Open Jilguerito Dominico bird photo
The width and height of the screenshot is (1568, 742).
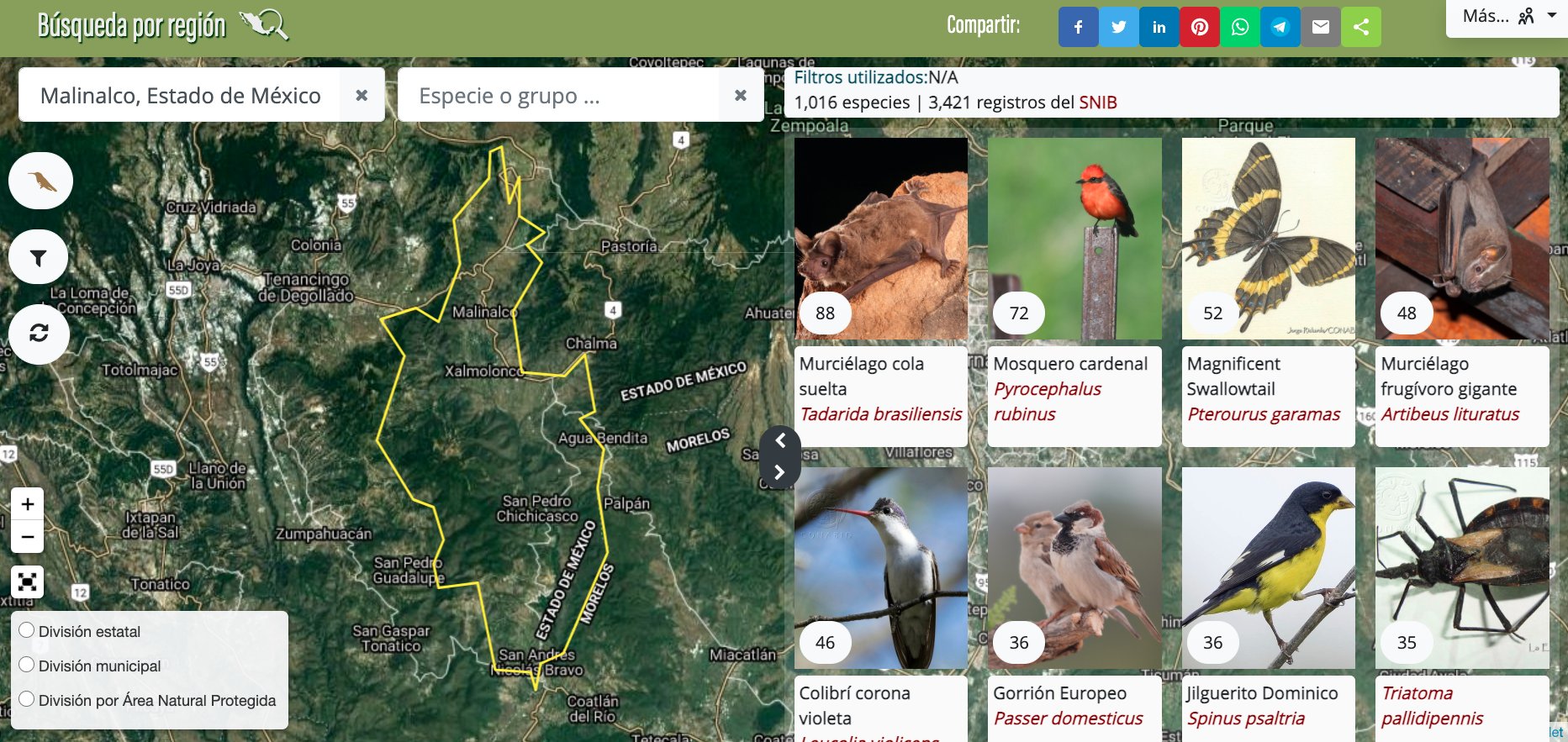(x=1269, y=568)
